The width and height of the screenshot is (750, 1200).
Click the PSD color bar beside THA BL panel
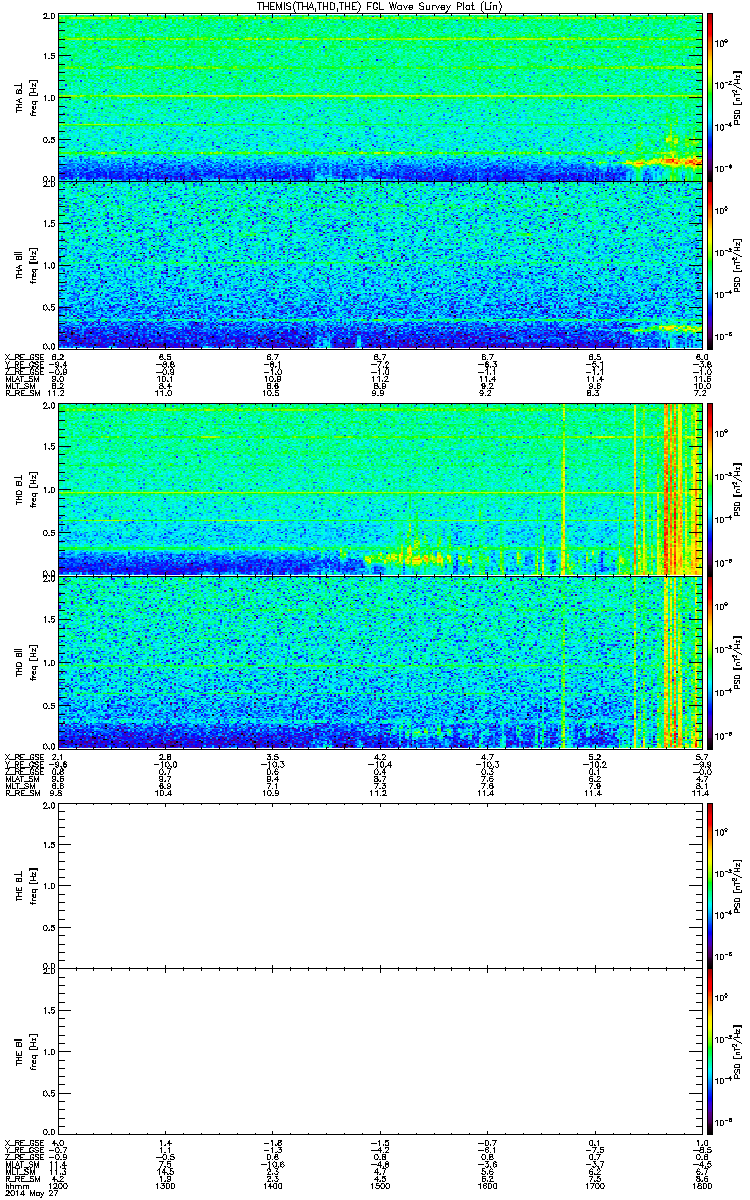[709, 96]
